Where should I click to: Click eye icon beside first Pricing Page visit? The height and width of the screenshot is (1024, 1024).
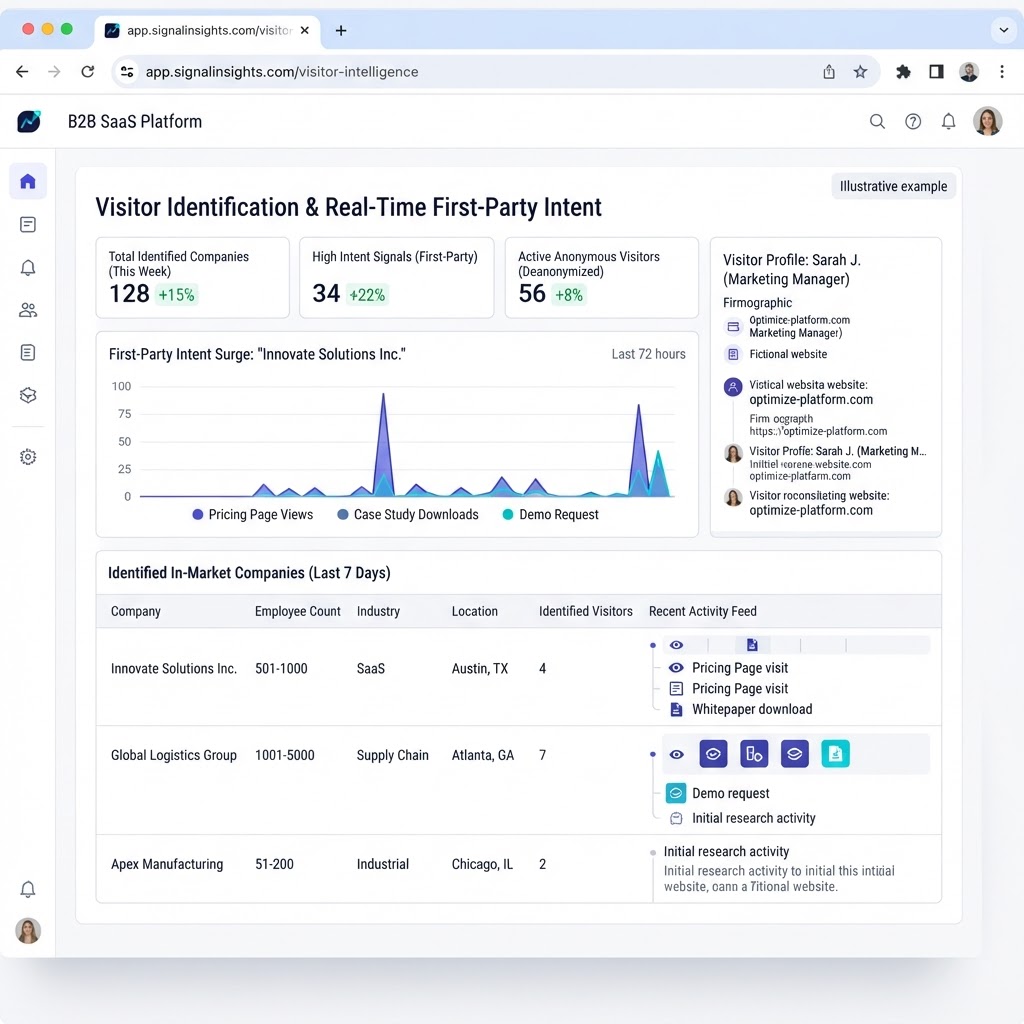pyautogui.click(x=677, y=667)
